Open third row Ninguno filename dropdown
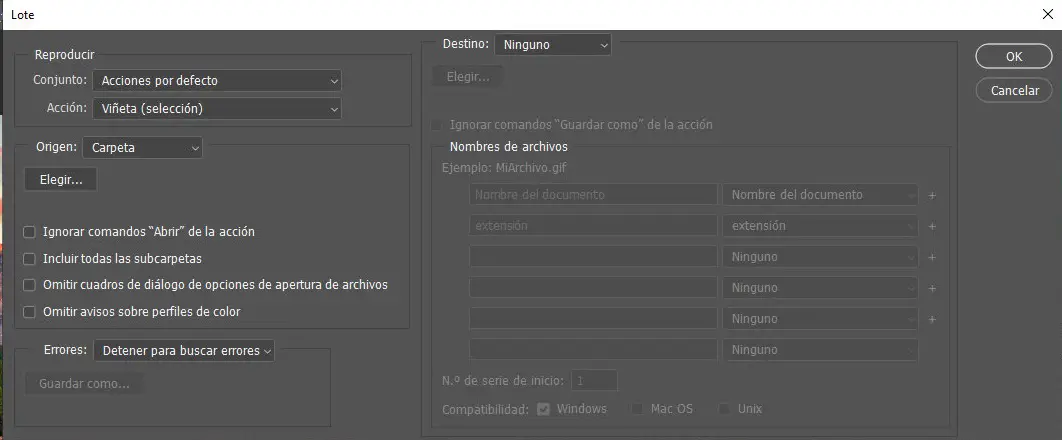Viewport: 1062px width, 440px height. (x=820, y=257)
